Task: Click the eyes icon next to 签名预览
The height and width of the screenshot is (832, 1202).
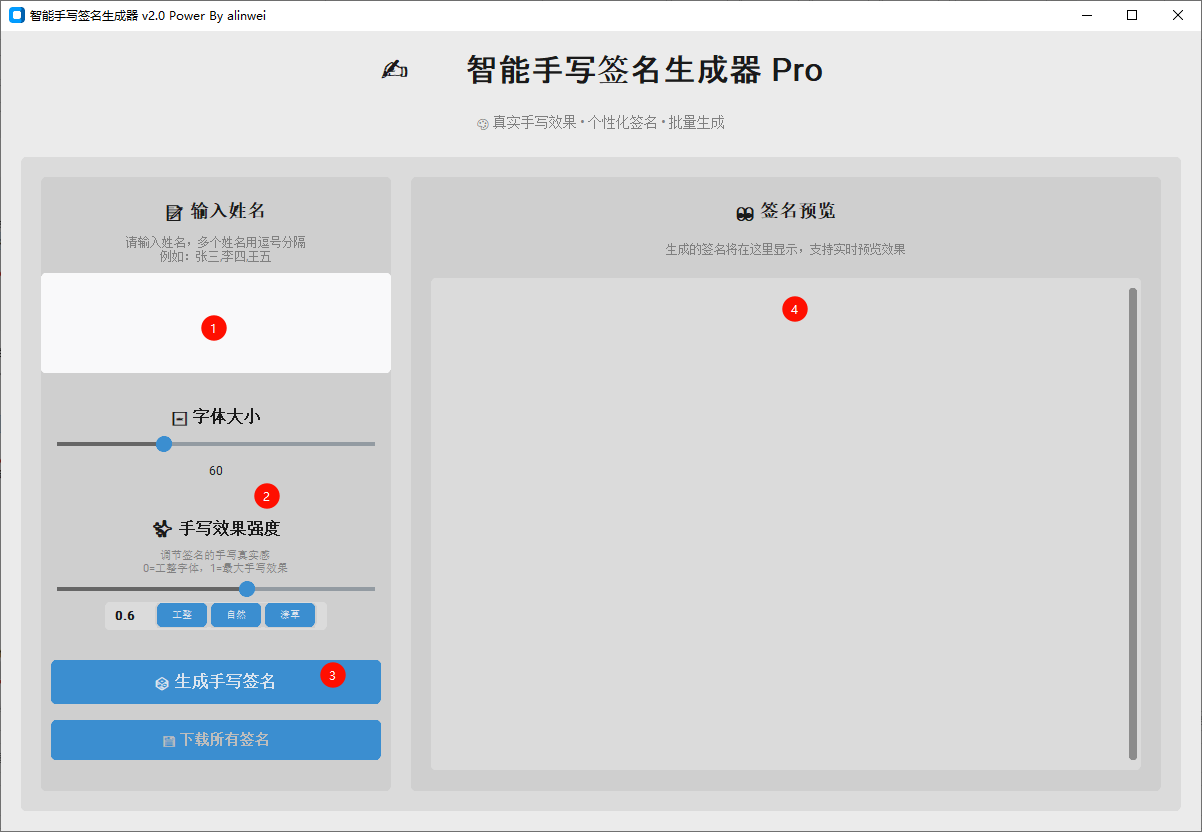Action: coord(744,212)
